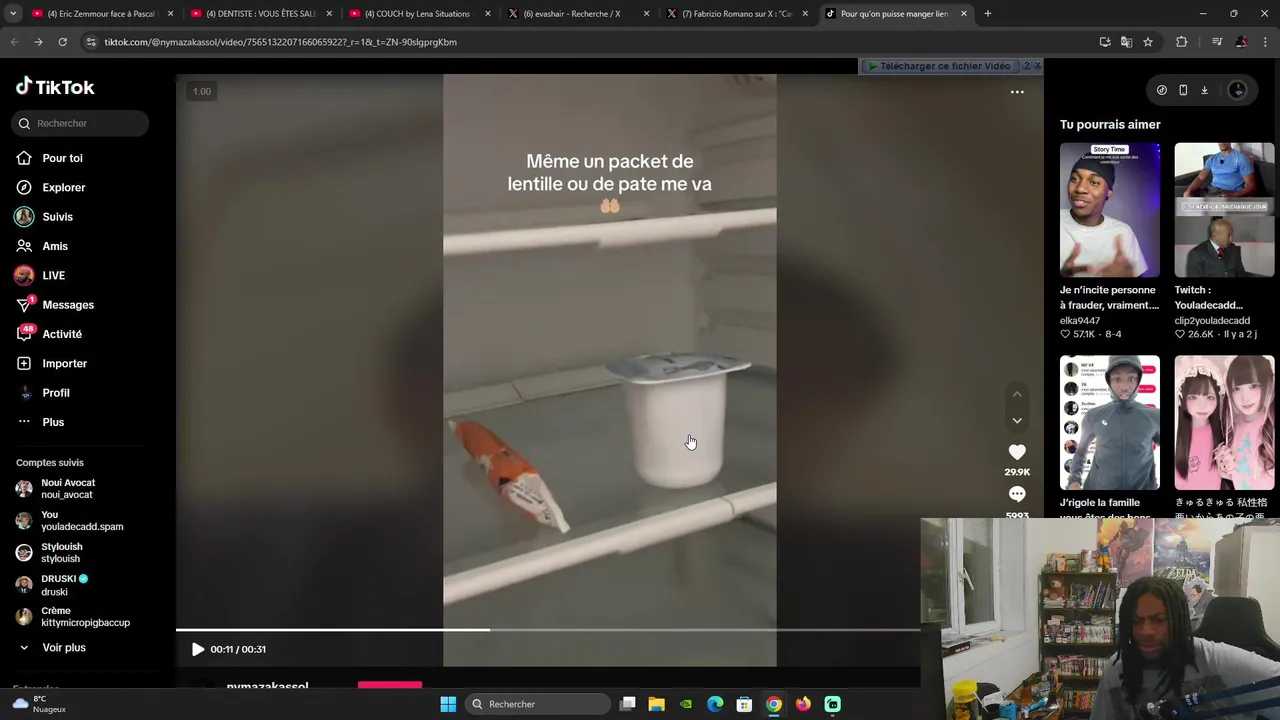Open the Chrome extensions puzzle icon
Viewport: 1280px width, 720px height.
click(x=1181, y=42)
